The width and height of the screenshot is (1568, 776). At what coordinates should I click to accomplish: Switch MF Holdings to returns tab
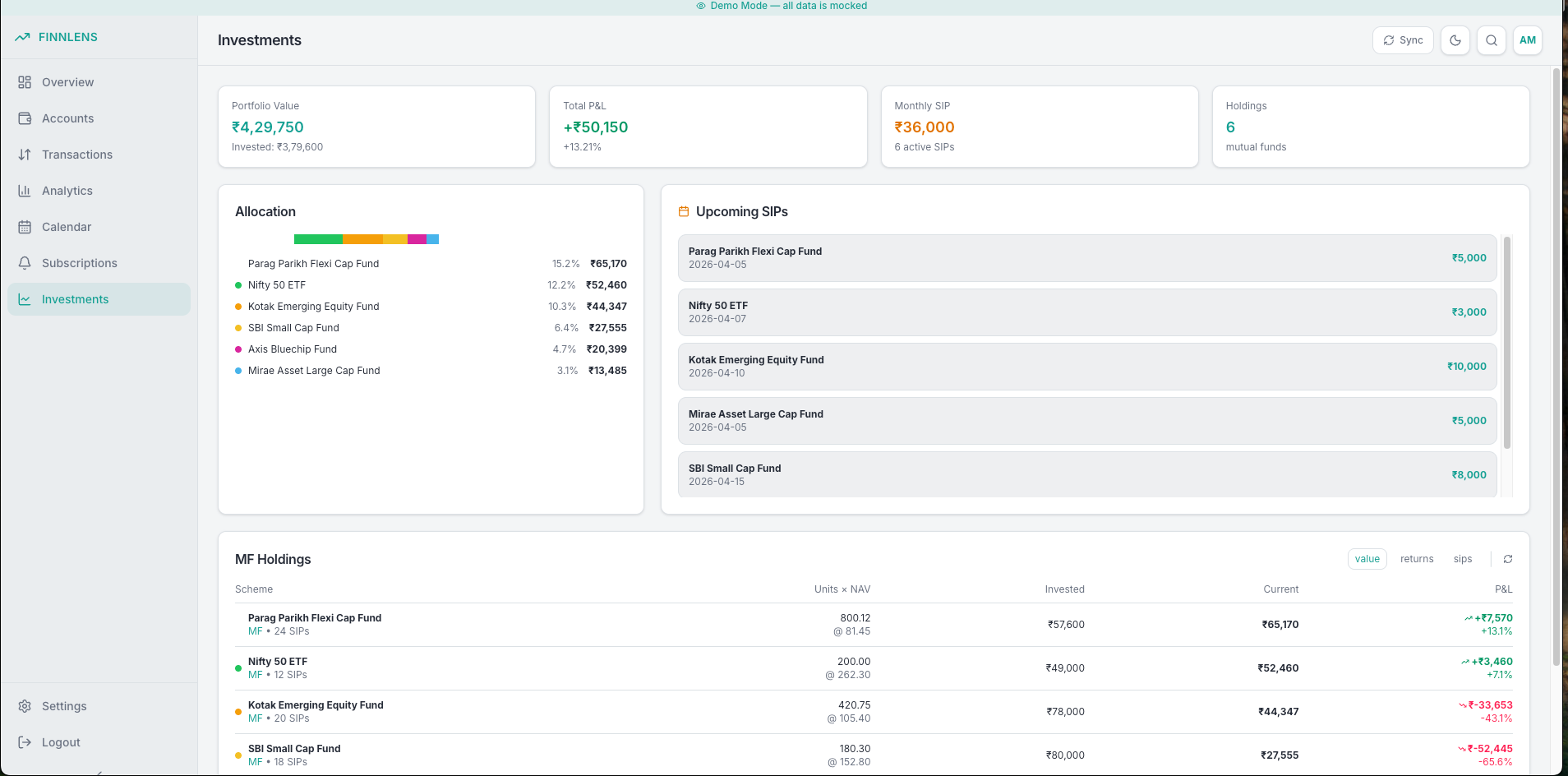1417,559
